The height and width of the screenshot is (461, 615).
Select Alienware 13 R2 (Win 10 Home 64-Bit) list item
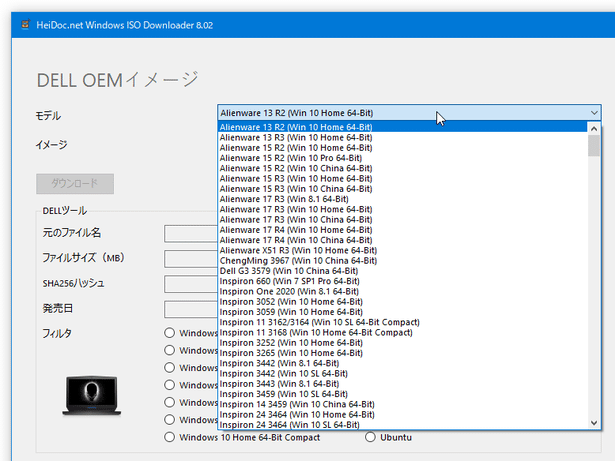click(402, 127)
